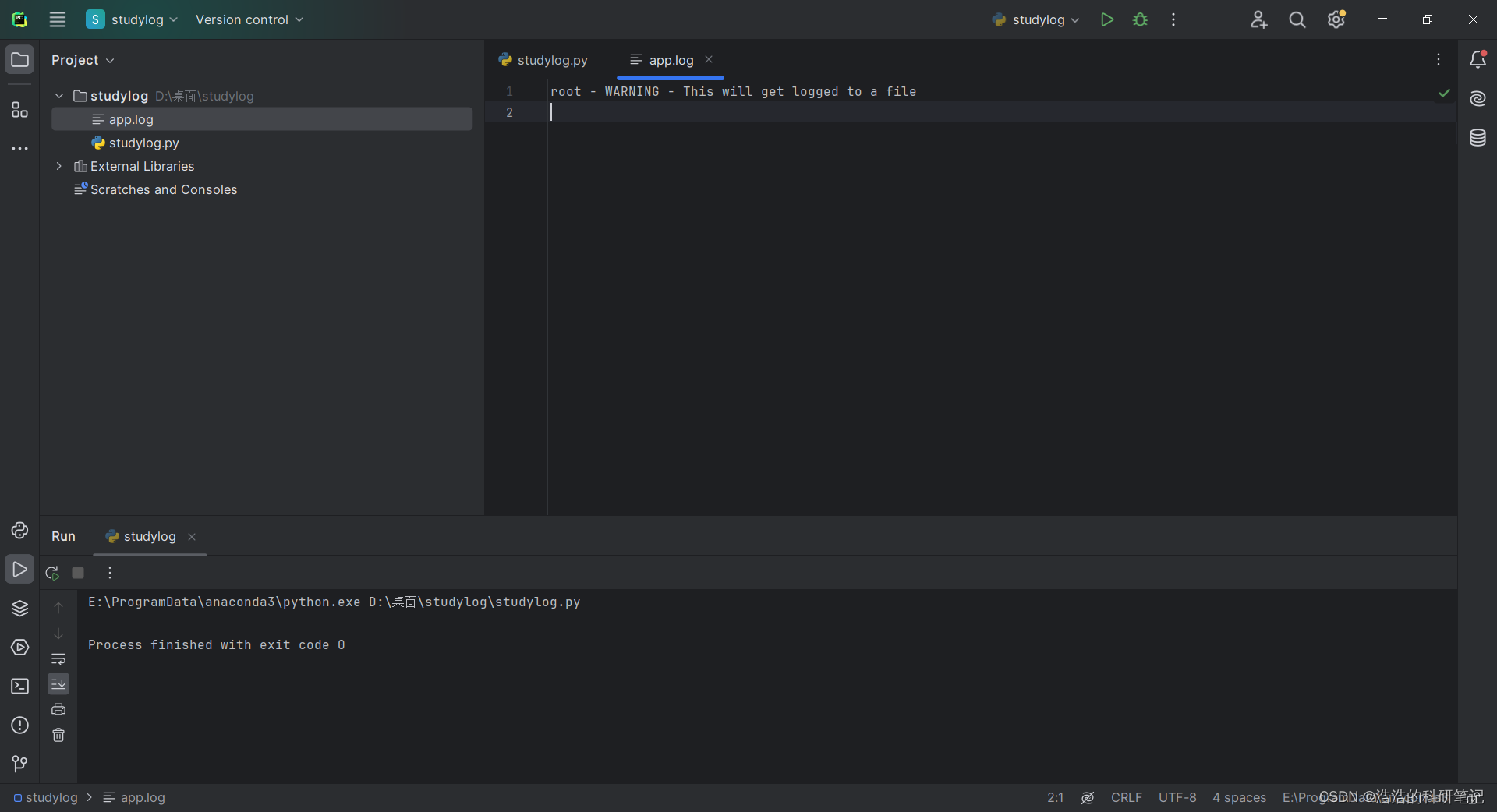Change UTF-8 file encoding

point(1177,797)
